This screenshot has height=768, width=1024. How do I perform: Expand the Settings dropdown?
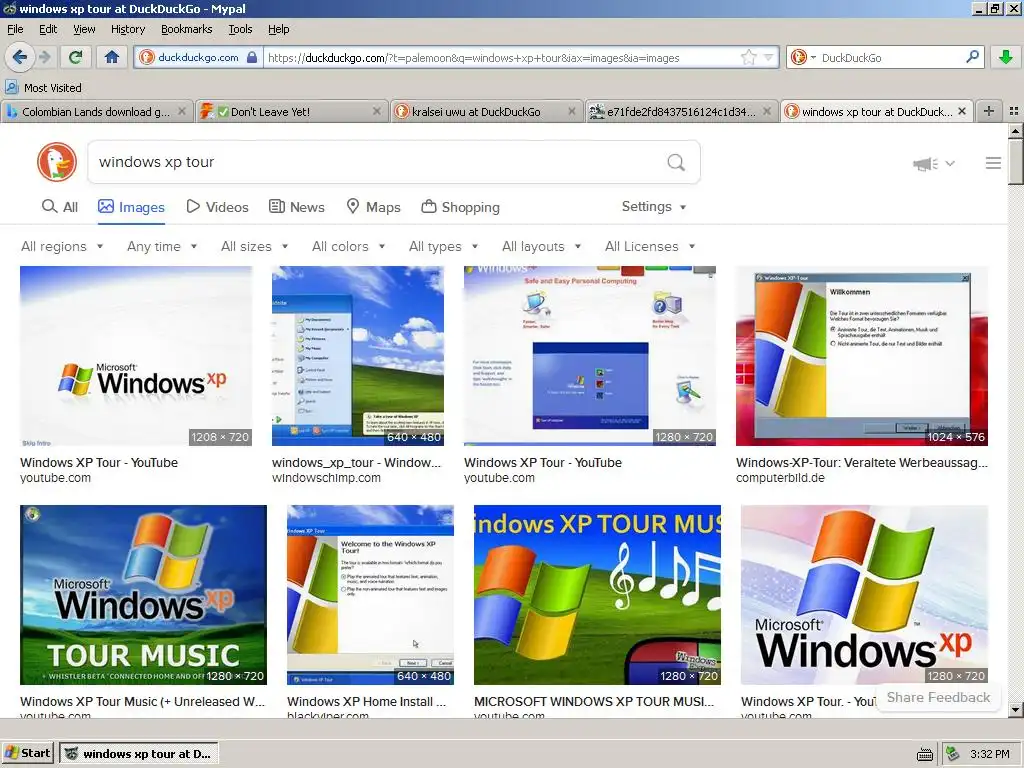[654, 206]
